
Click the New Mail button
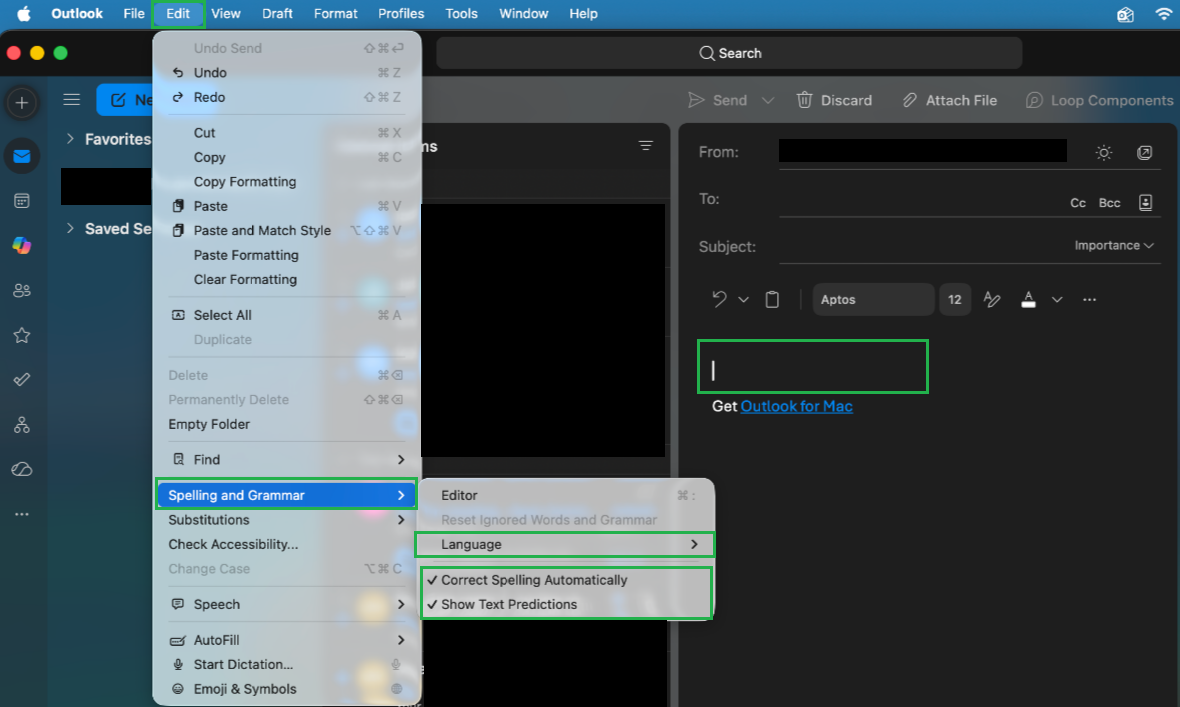click(125, 99)
